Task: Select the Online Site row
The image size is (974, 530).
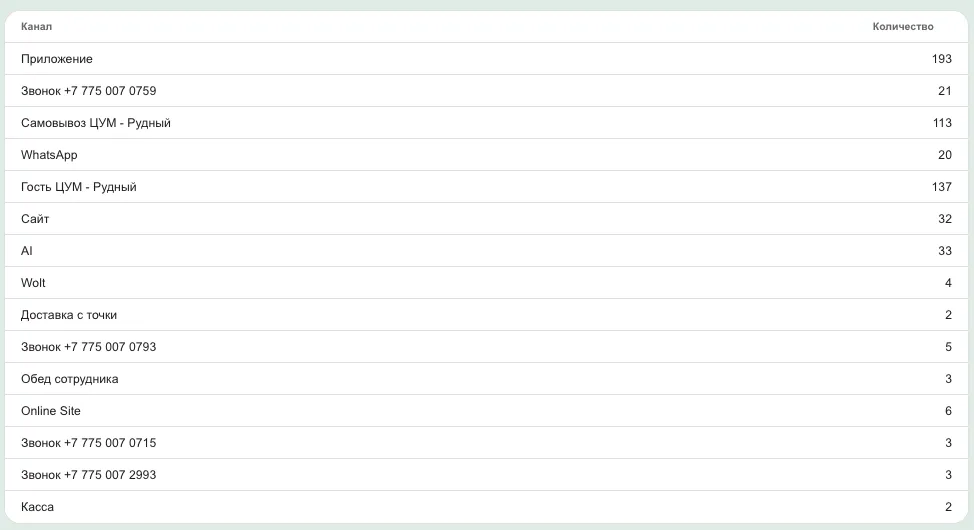Action: 486,411
